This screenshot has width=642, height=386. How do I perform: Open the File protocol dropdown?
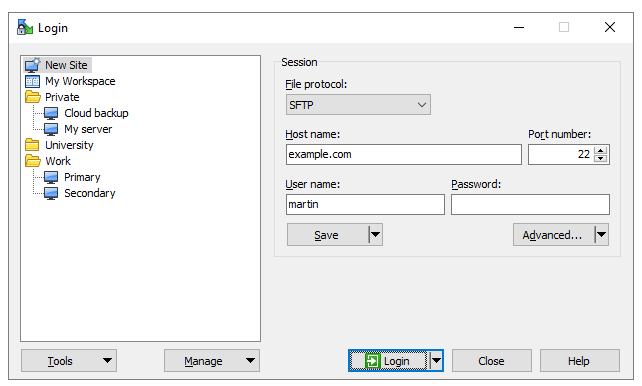[358, 105]
